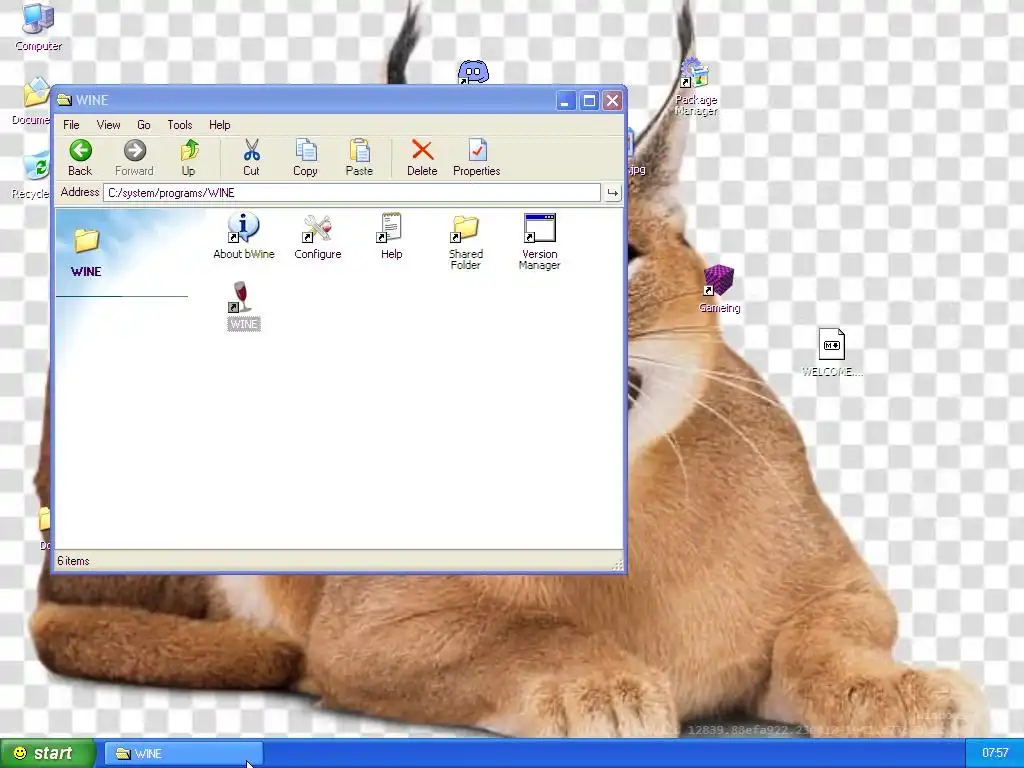This screenshot has width=1024, height=768.
Task: Select the Gameing purple cube icon
Action: click(x=719, y=289)
